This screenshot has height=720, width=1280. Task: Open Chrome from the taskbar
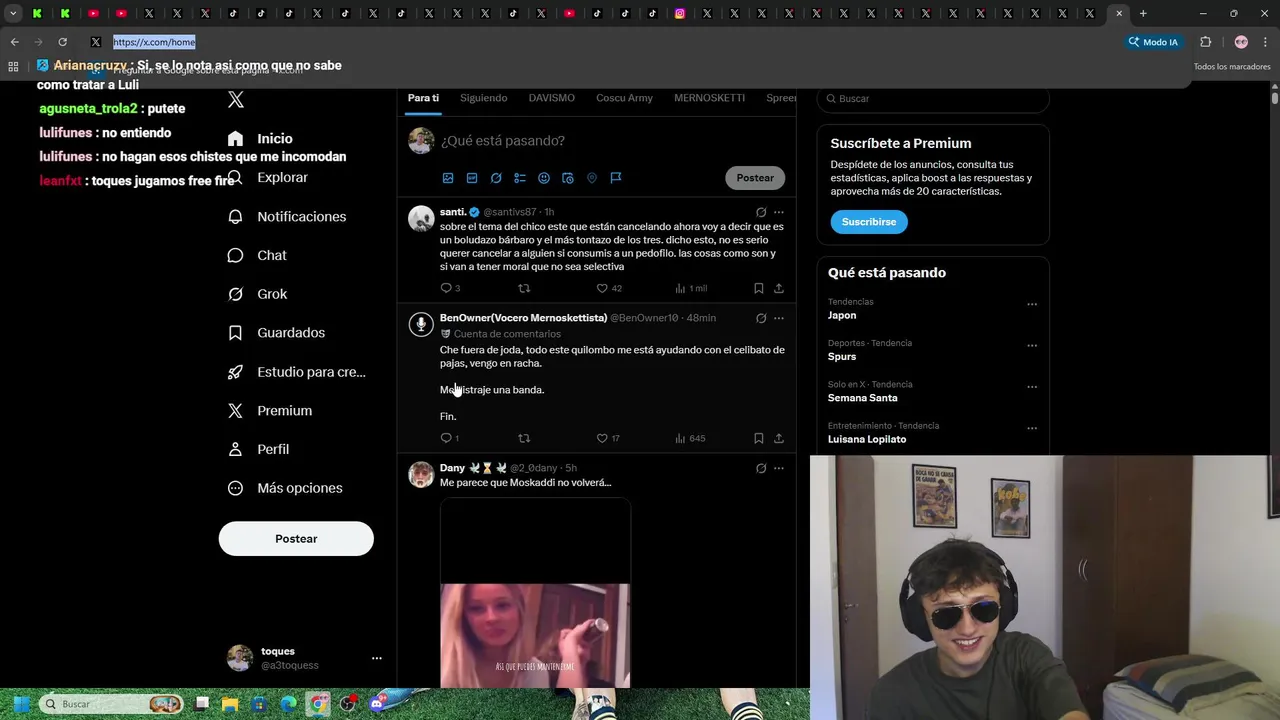tap(318, 704)
